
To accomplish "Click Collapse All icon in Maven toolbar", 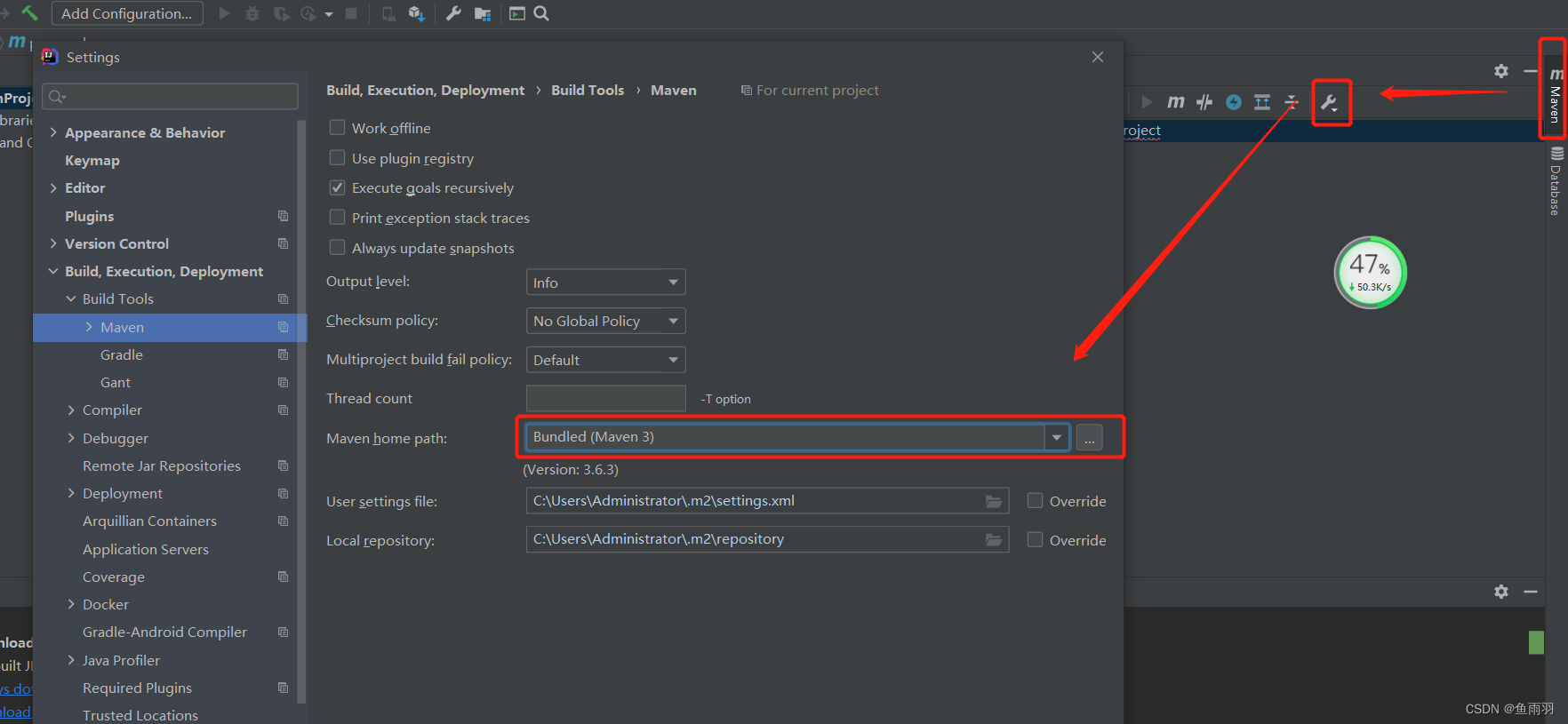I will click(1292, 102).
